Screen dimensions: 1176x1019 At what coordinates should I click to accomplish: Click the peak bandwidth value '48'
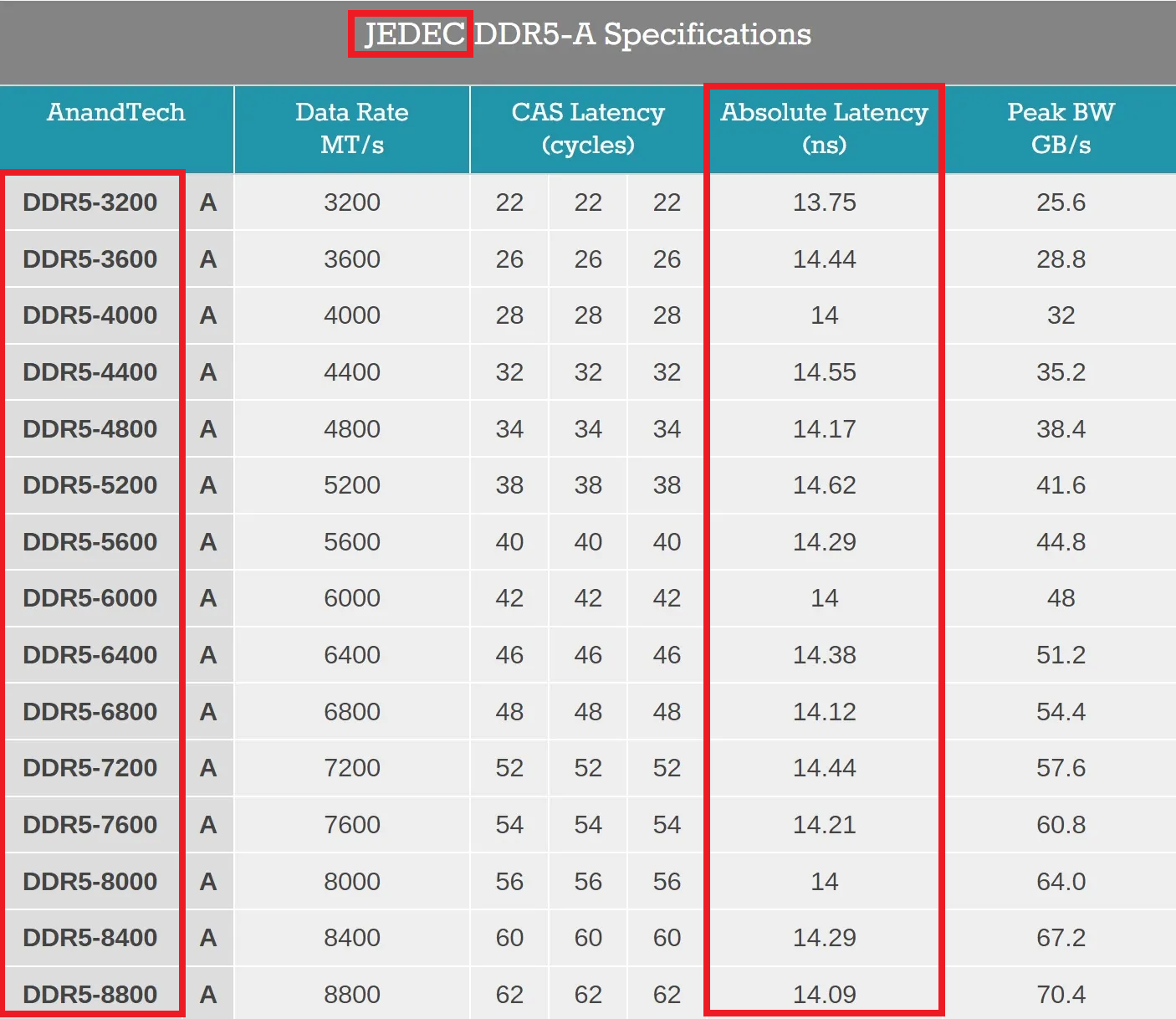[1061, 598]
